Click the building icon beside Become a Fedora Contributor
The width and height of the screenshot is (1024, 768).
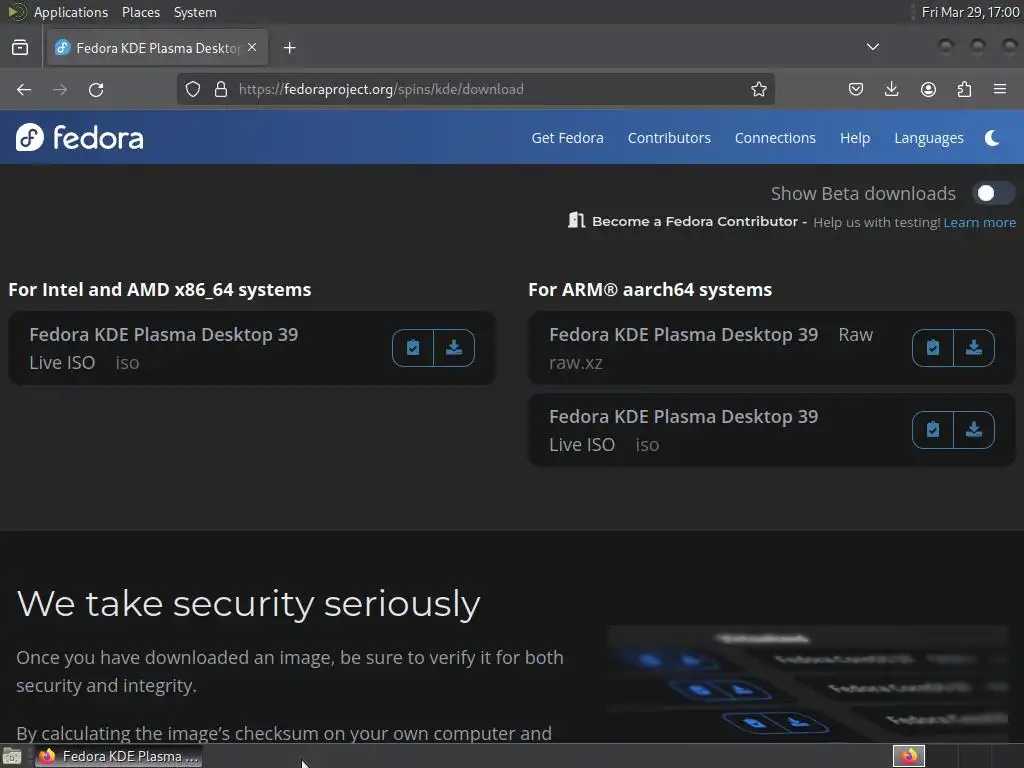(576, 220)
